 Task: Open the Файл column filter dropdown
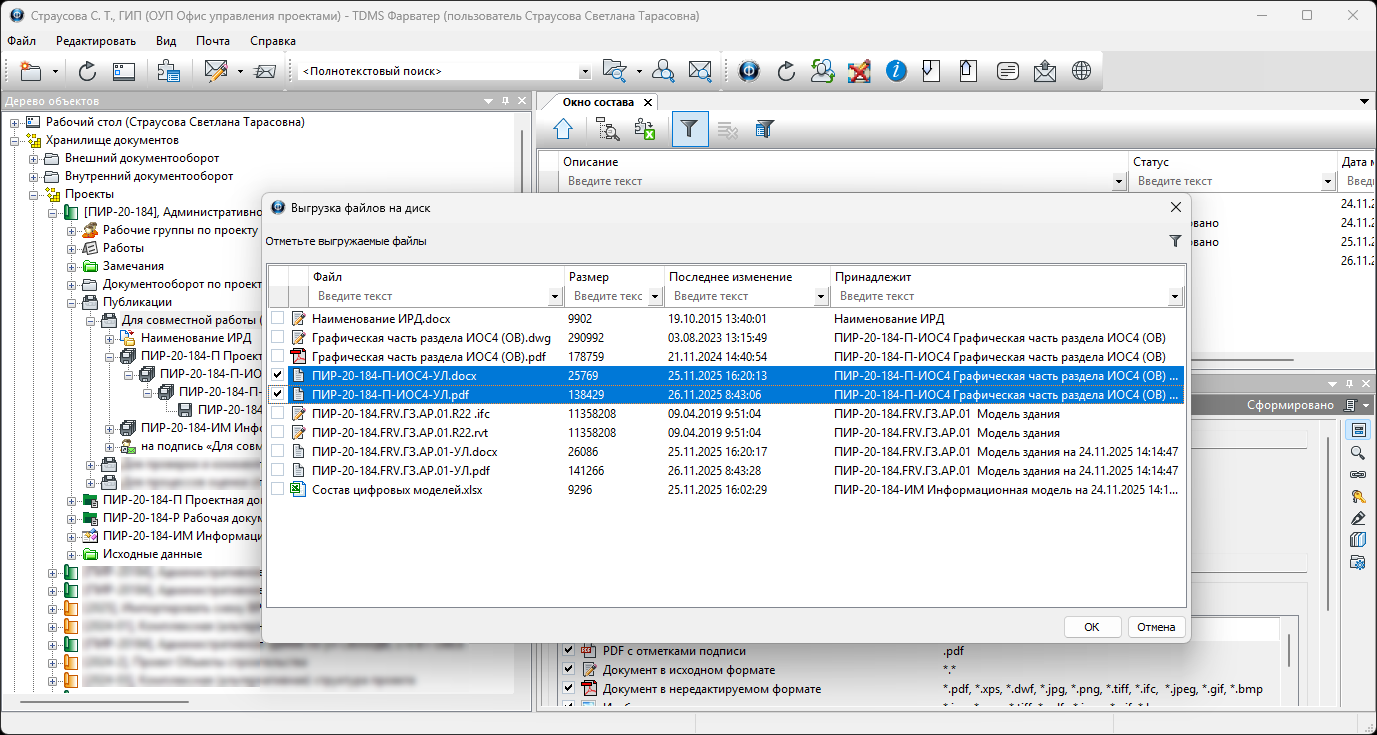click(x=555, y=297)
